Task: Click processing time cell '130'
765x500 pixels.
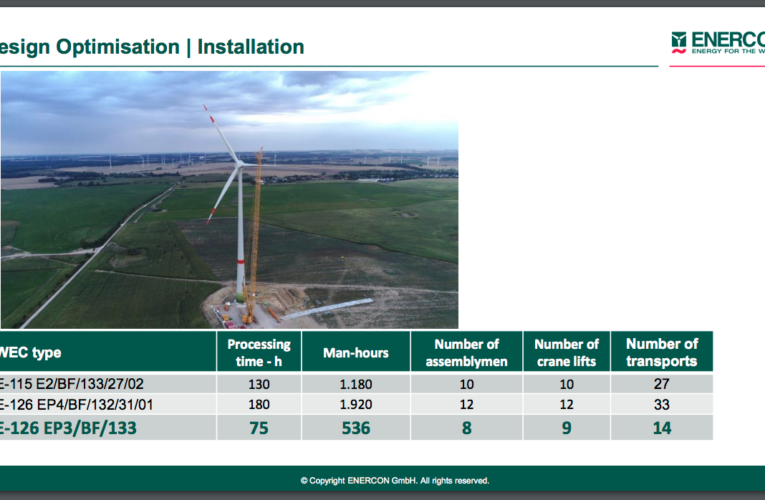Action: coord(259,384)
